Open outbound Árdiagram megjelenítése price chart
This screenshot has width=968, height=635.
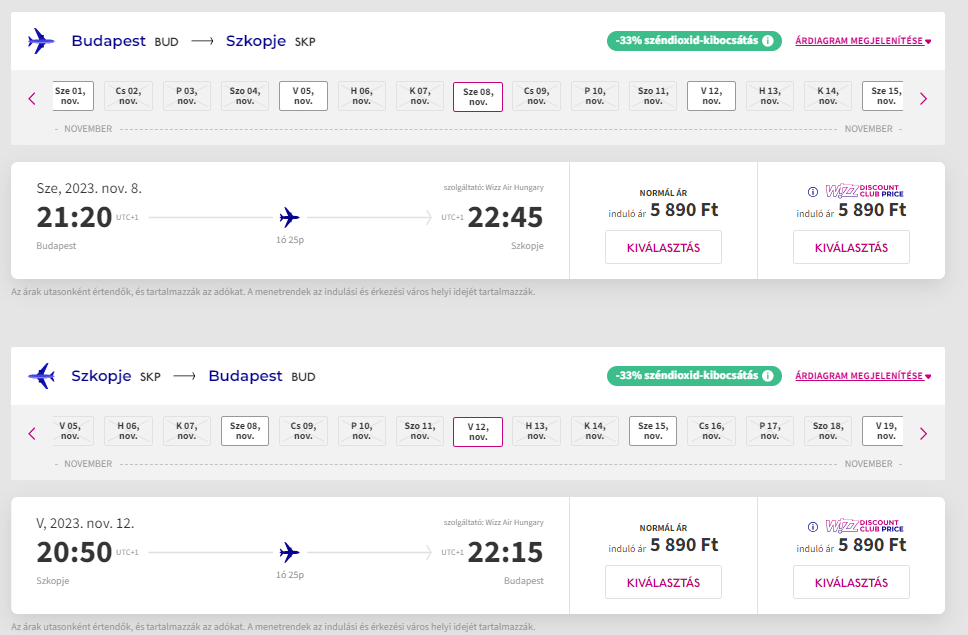coord(862,41)
